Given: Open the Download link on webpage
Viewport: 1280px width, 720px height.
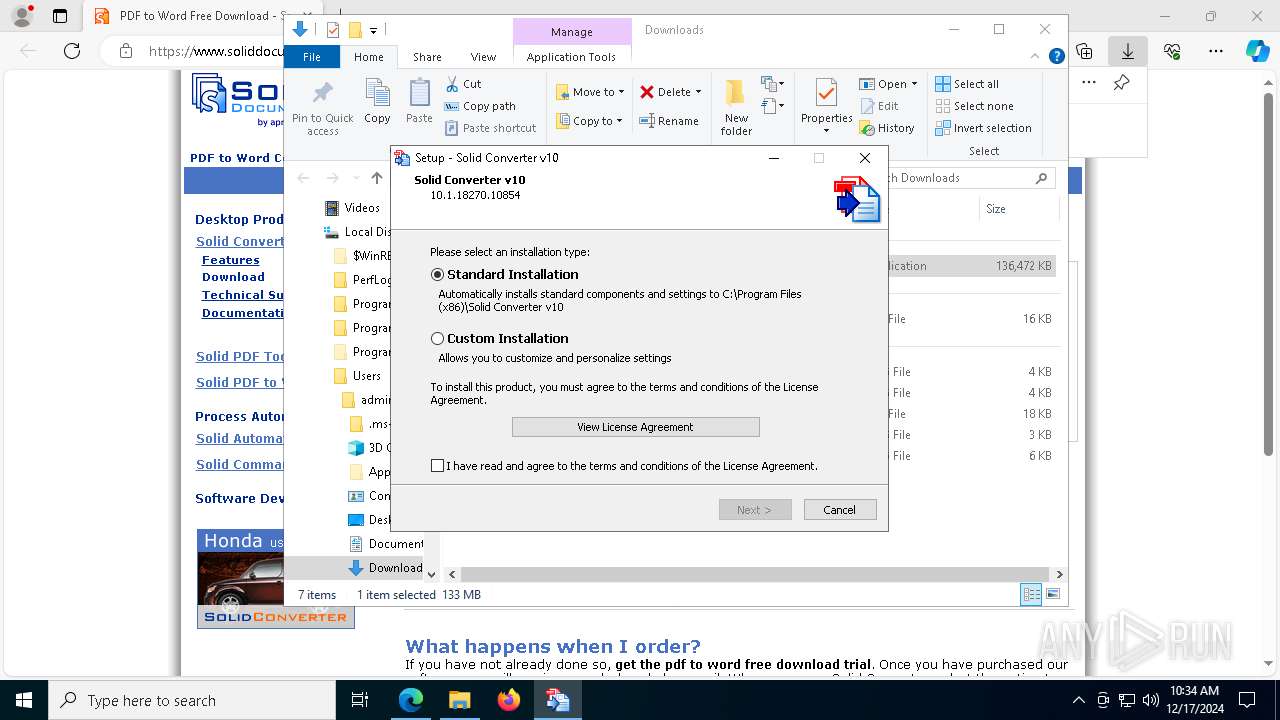Looking at the screenshot, I should tap(233, 277).
